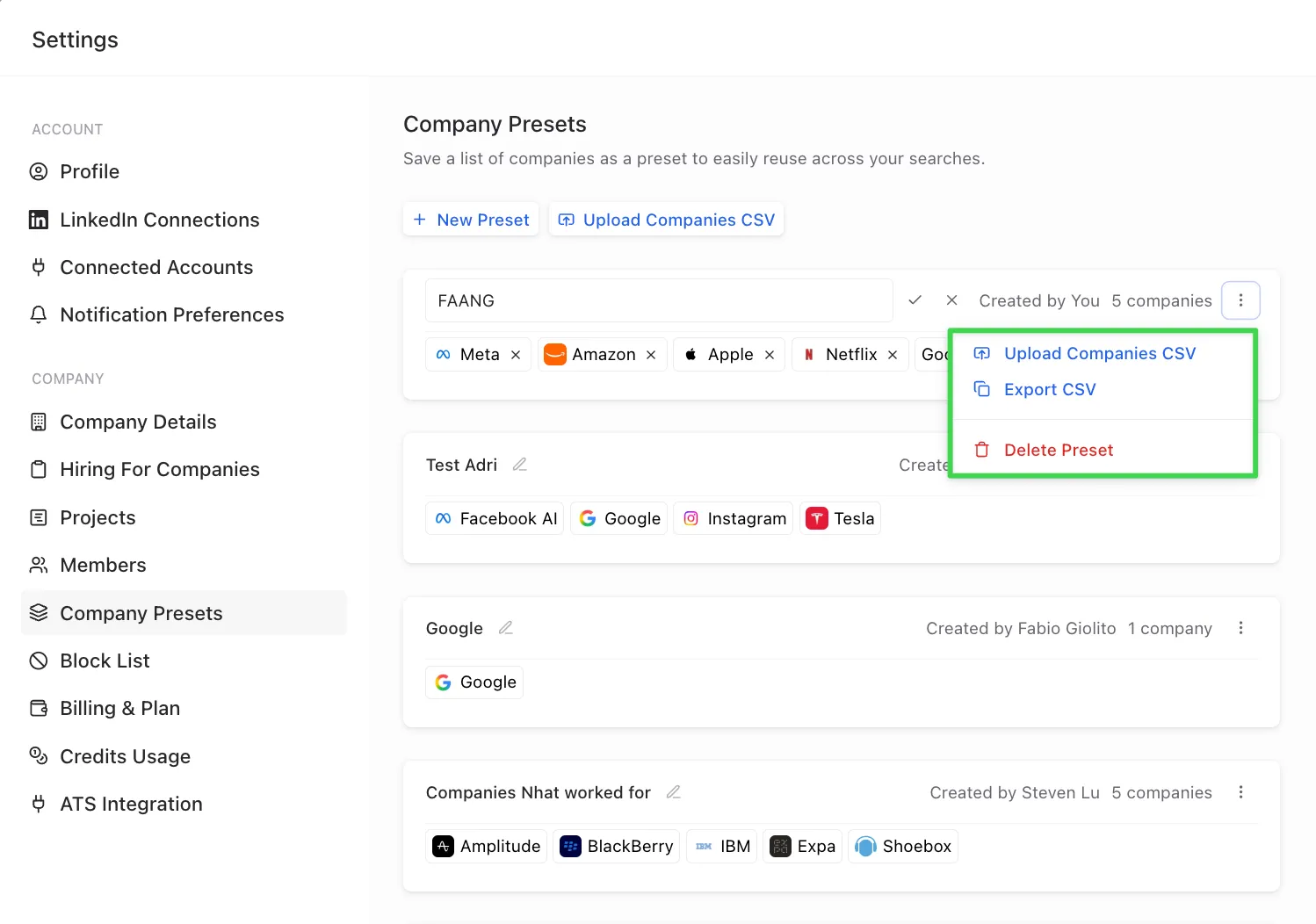Image resolution: width=1316 pixels, height=924 pixels.
Task: Click the Amplitude company chip
Action: click(x=487, y=846)
